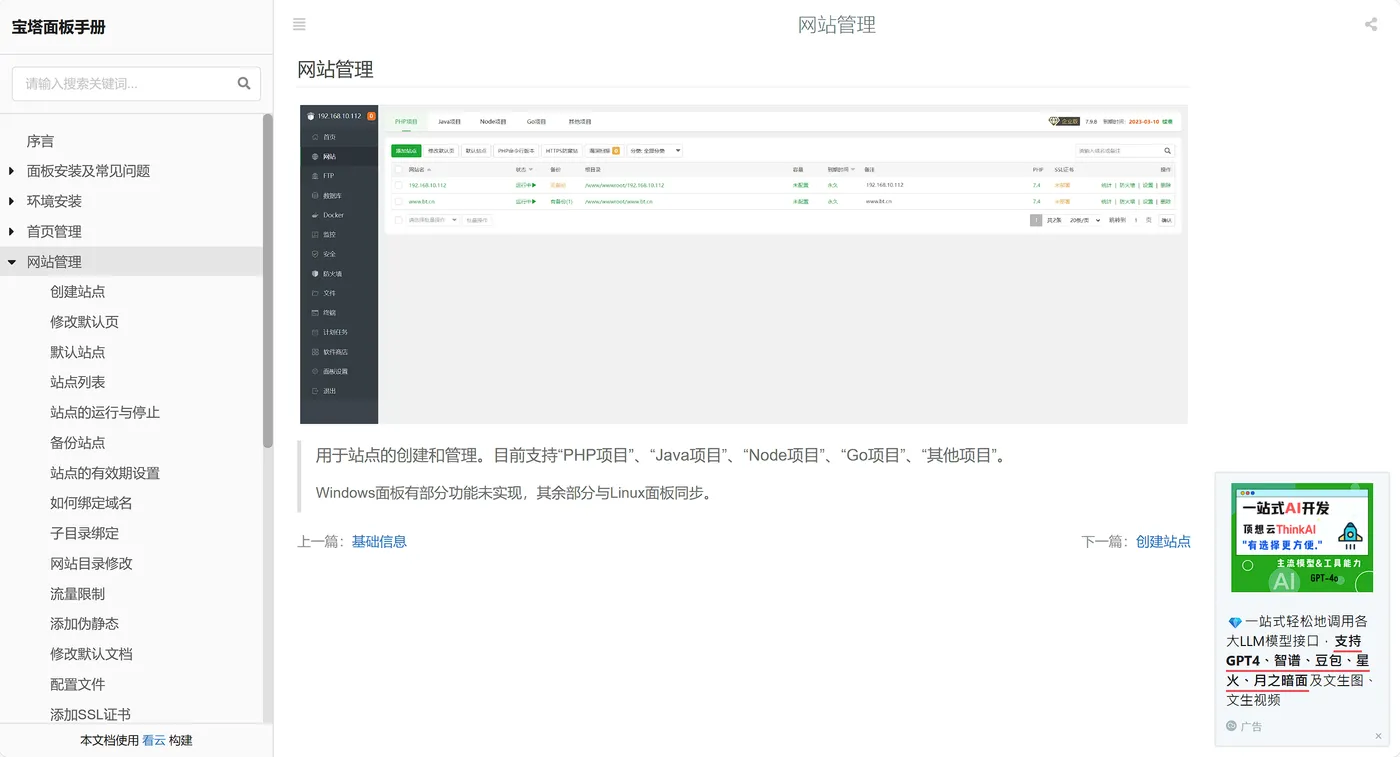Open the 如何绑定域名 page
Screen dimensions: 1400x757
coord(91,503)
